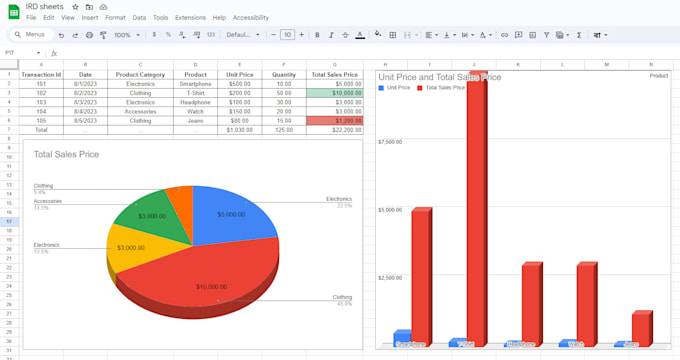
Task: Click the merge cells icon
Action: (x=407, y=35)
